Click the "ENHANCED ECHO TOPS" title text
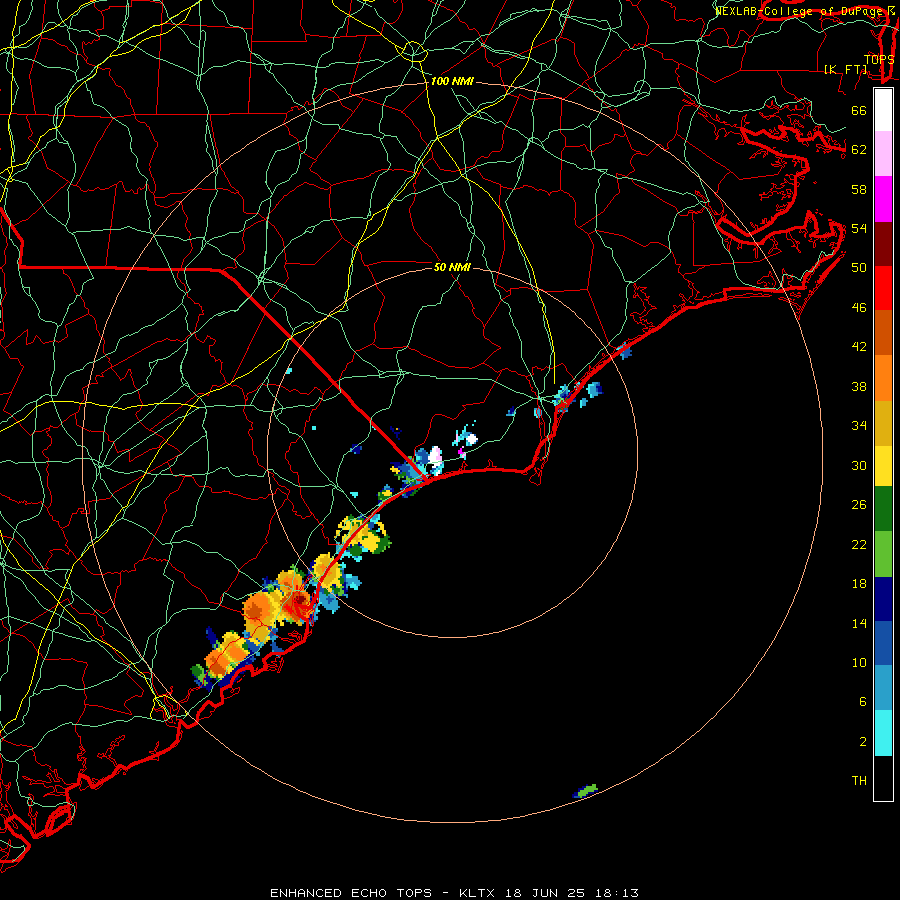900x900 pixels. click(351, 893)
